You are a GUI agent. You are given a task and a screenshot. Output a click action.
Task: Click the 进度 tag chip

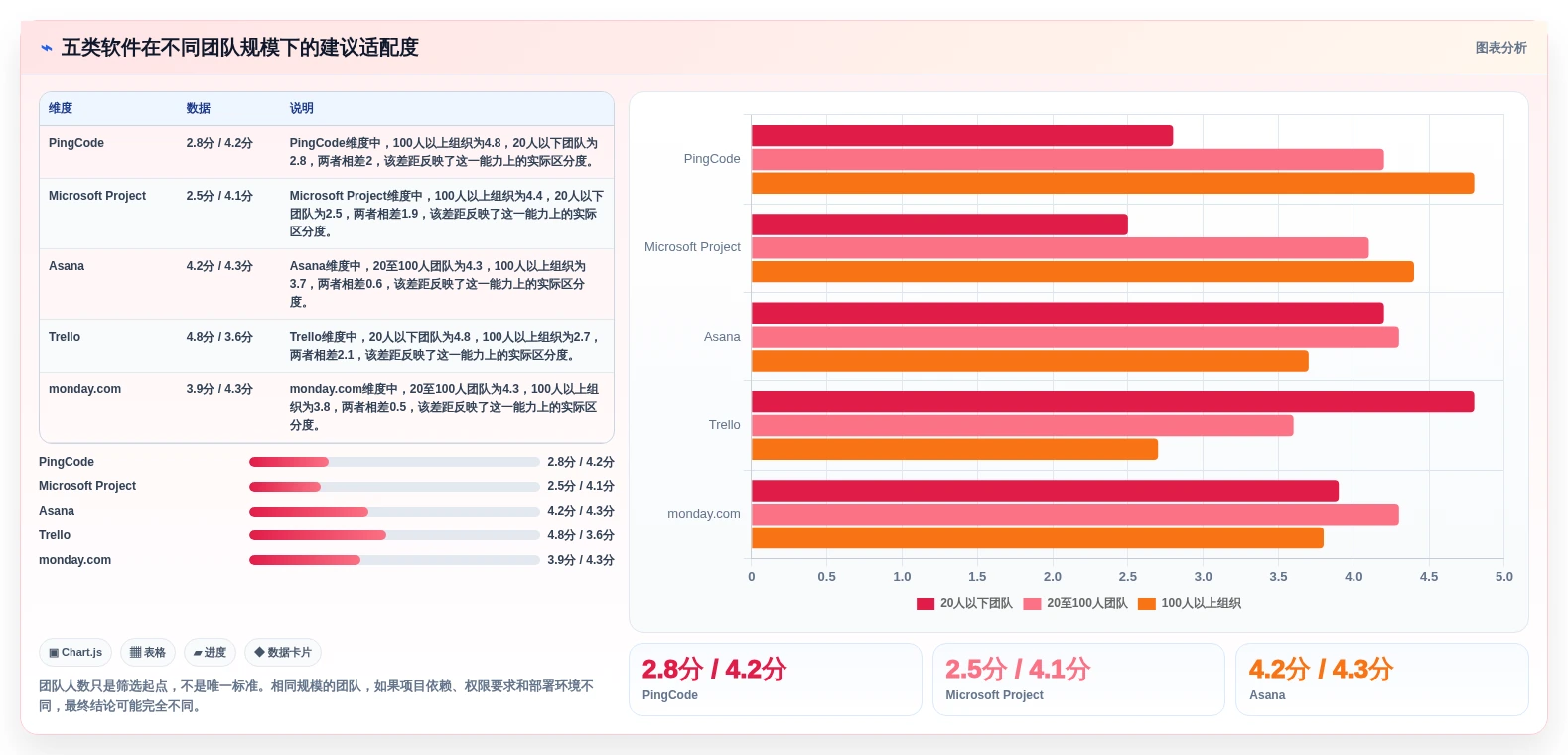pyautogui.click(x=210, y=653)
